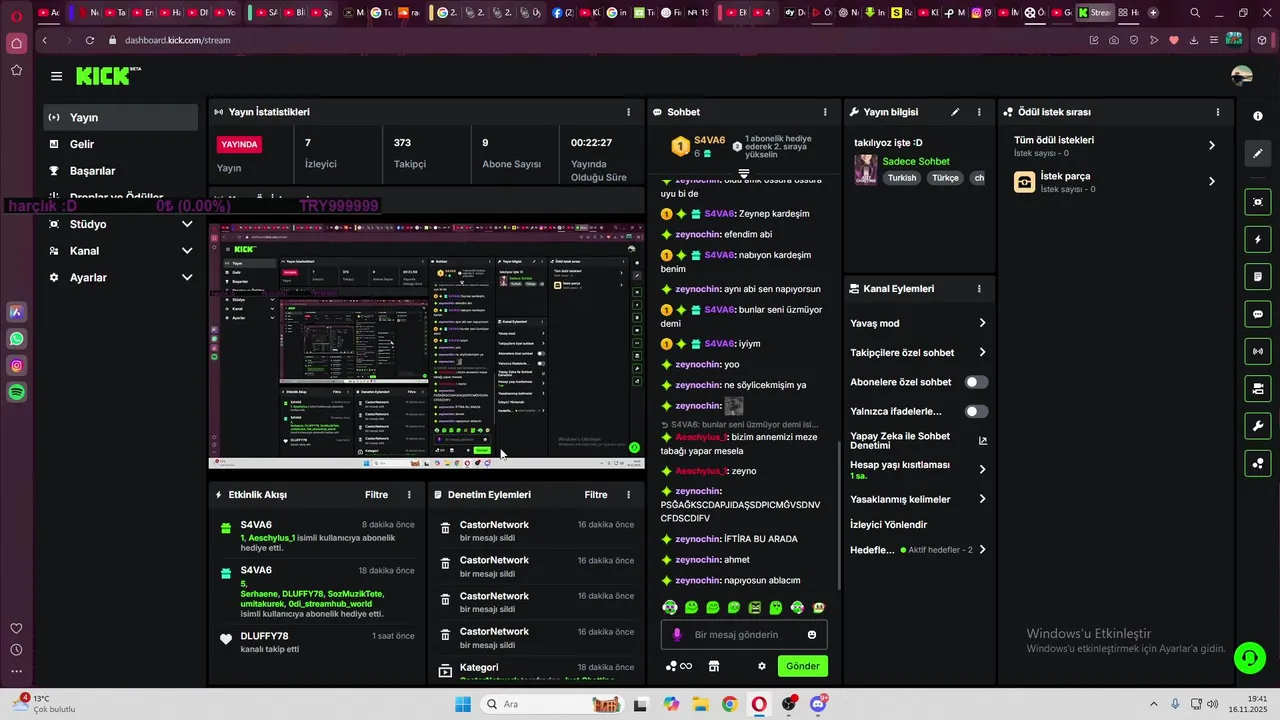Screen dimensions: 1280x720
Task: Open the emoji picker in the message box
Action: (812, 635)
